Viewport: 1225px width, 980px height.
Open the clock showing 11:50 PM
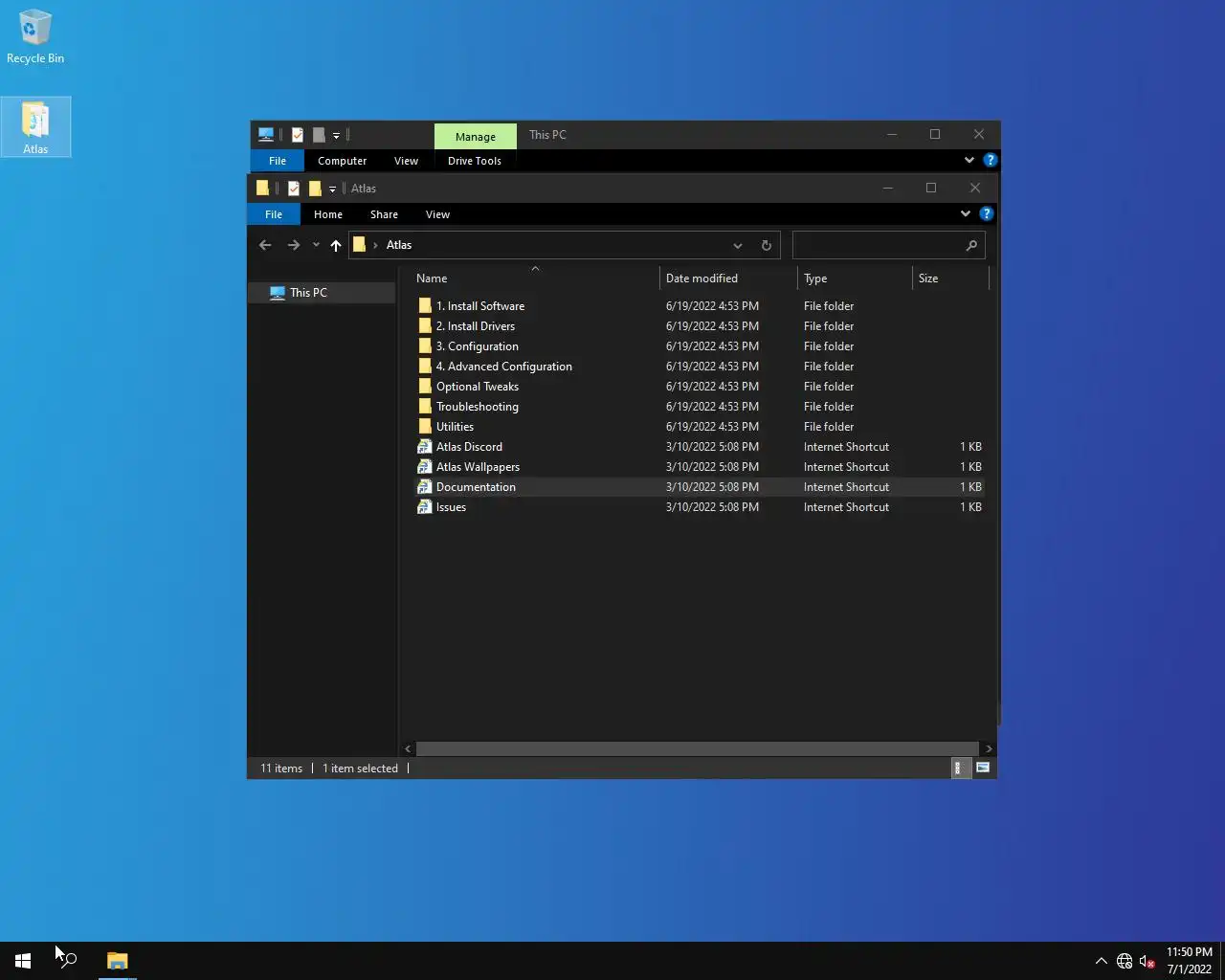1189,960
